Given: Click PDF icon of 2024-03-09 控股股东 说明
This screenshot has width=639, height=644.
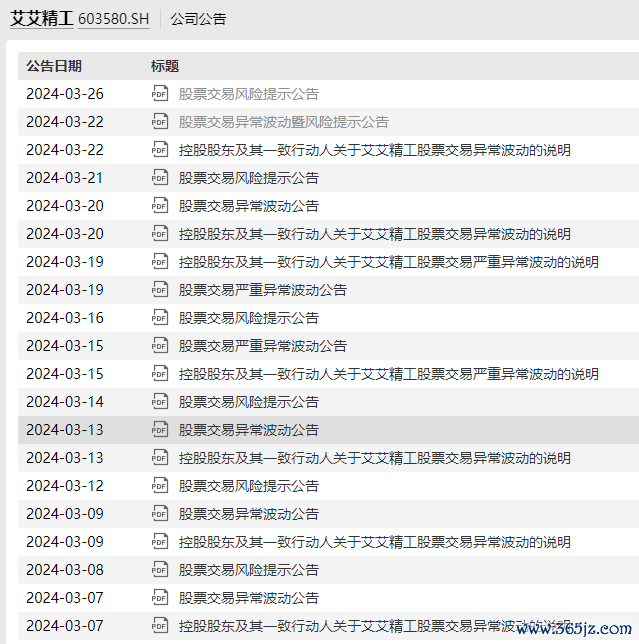Looking at the screenshot, I should (160, 541).
